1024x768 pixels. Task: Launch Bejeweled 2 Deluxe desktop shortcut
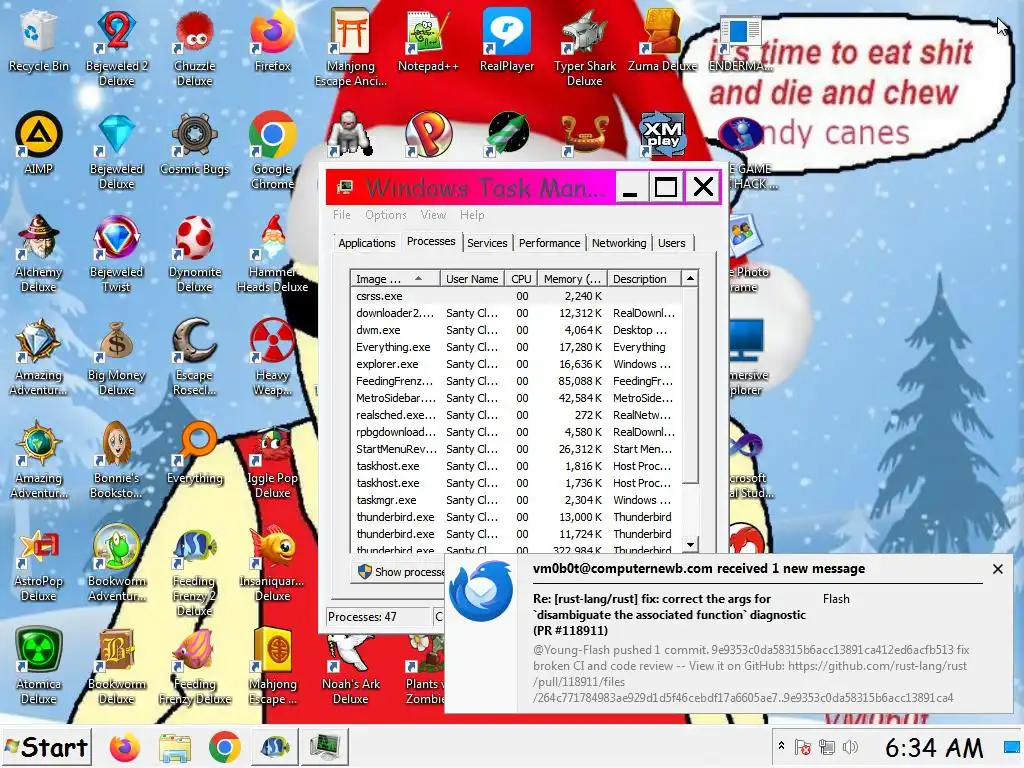(x=117, y=47)
